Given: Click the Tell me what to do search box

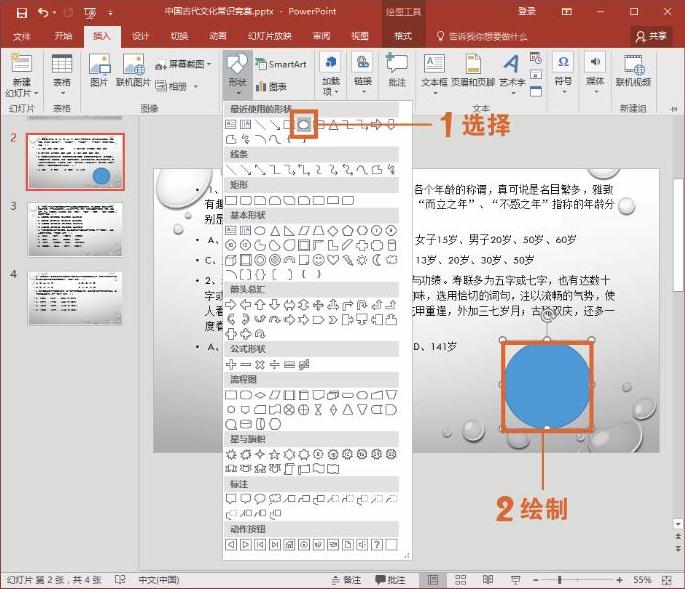Looking at the screenshot, I should pos(482,36).
